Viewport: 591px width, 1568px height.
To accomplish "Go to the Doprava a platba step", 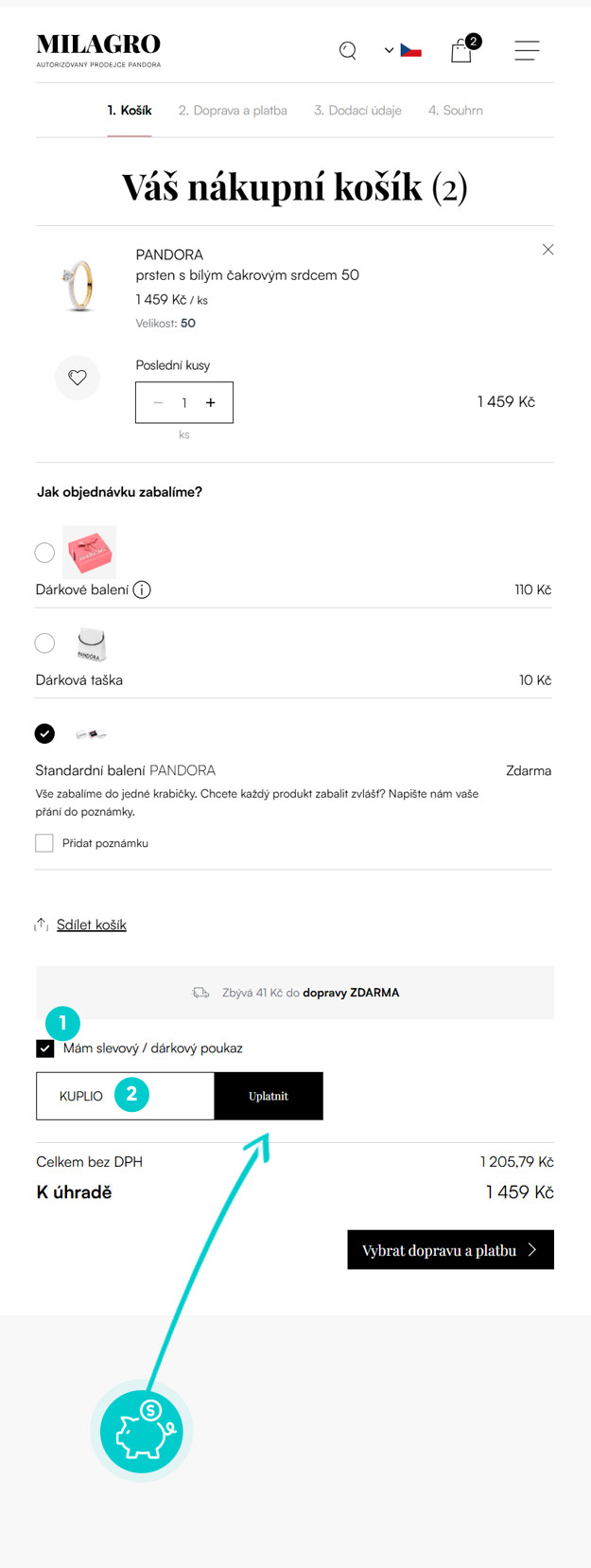I will 233,111.
